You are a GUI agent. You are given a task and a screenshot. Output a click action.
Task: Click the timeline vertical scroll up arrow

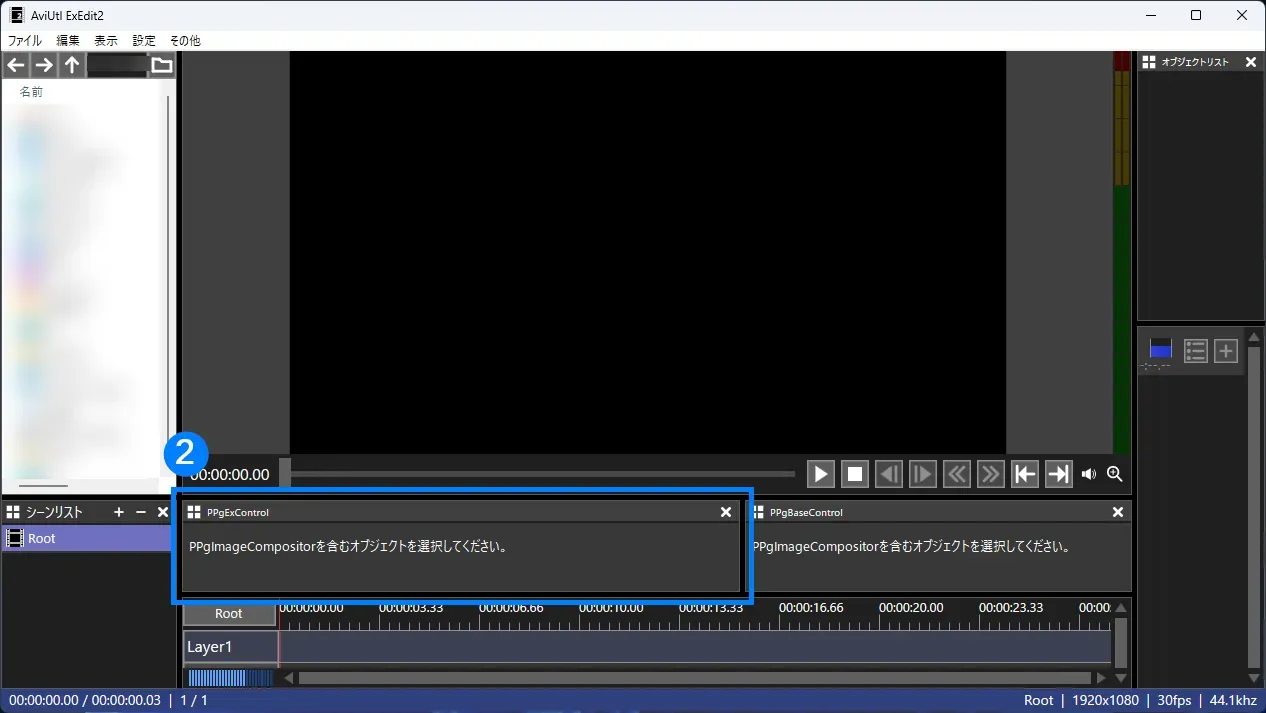pyautogui.click(x=1121, y=607)
